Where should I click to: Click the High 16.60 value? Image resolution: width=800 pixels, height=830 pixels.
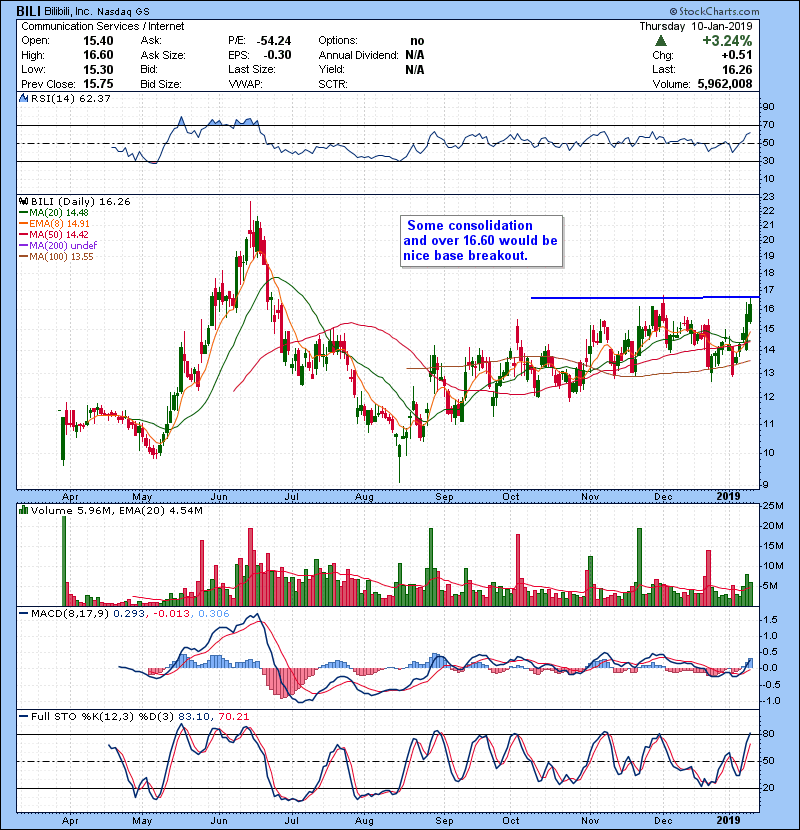(98, 55)
